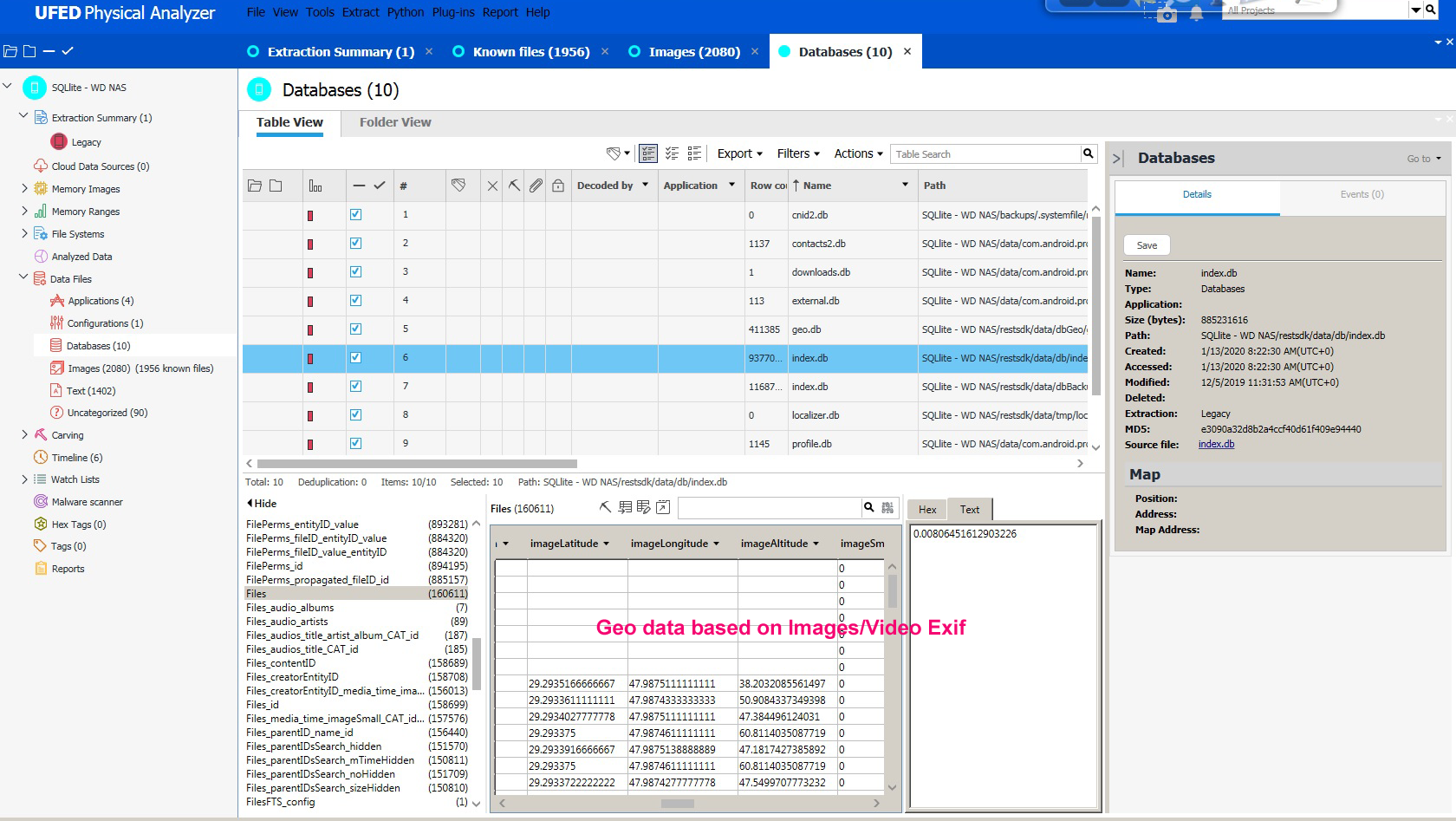Open the imageLatitude column filter arrow
Image resolution: width=1456 pixels, height=821 pixels.
click(x=606, y=544)
